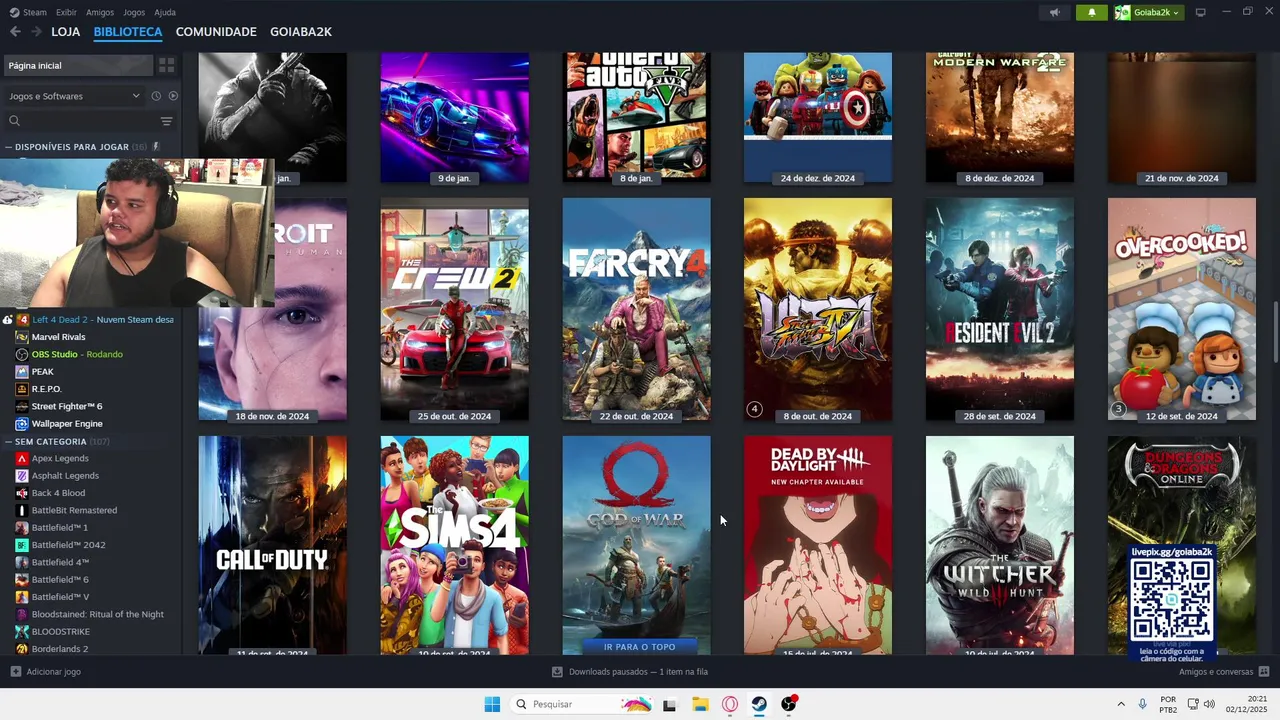1280x720 pixels.
Task: Click the IR PARA O TOPO button
Action: pos(639,647)
